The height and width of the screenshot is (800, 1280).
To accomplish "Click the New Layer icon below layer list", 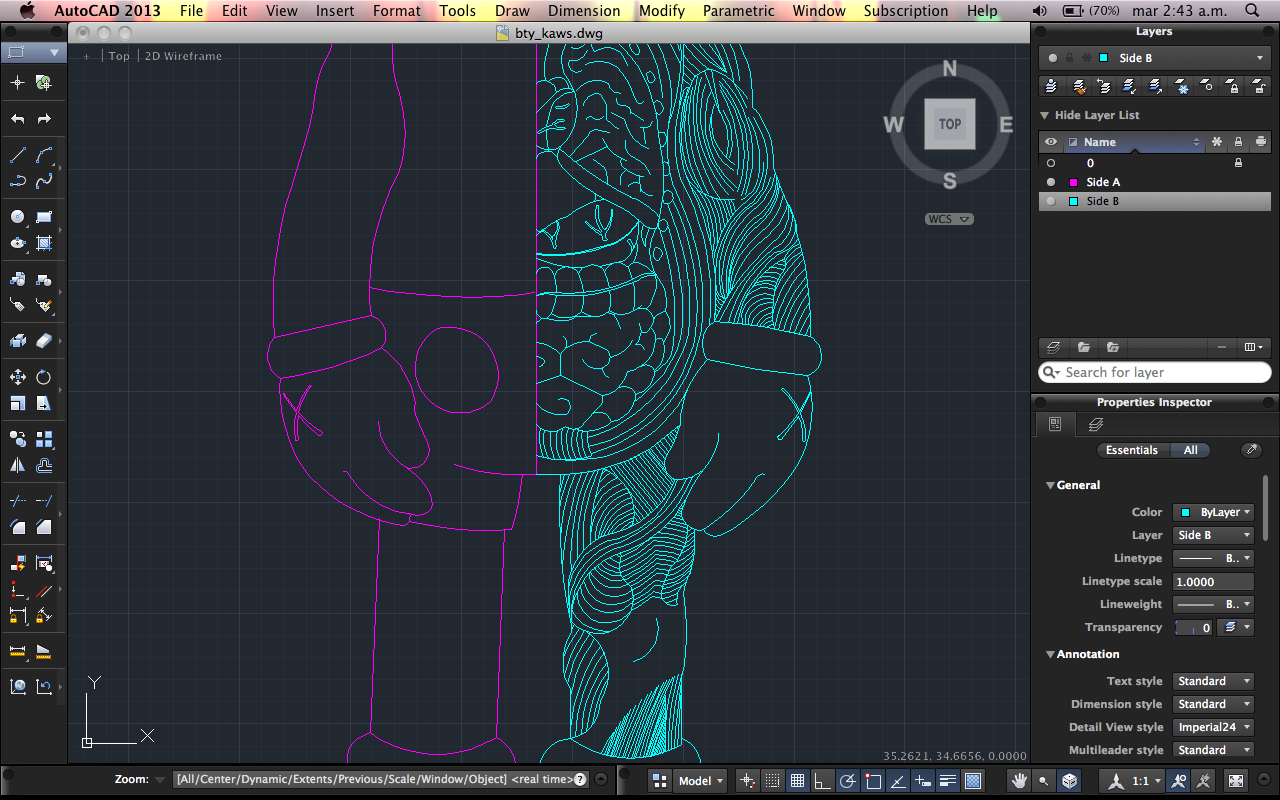I will point(1053,347).
